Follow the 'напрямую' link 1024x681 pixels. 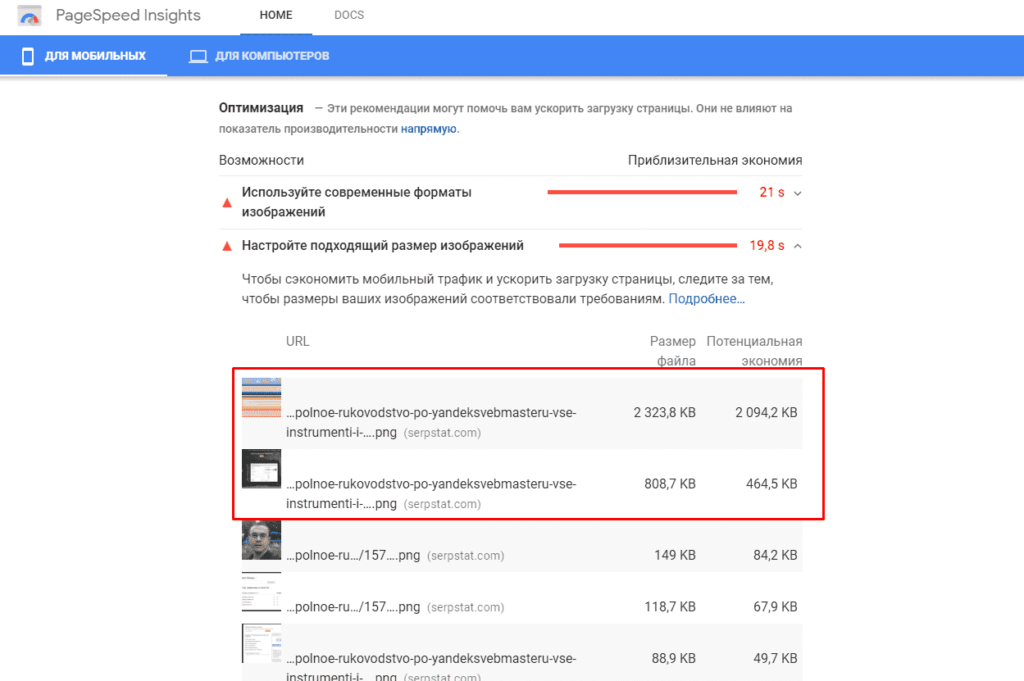click(428, 129)
